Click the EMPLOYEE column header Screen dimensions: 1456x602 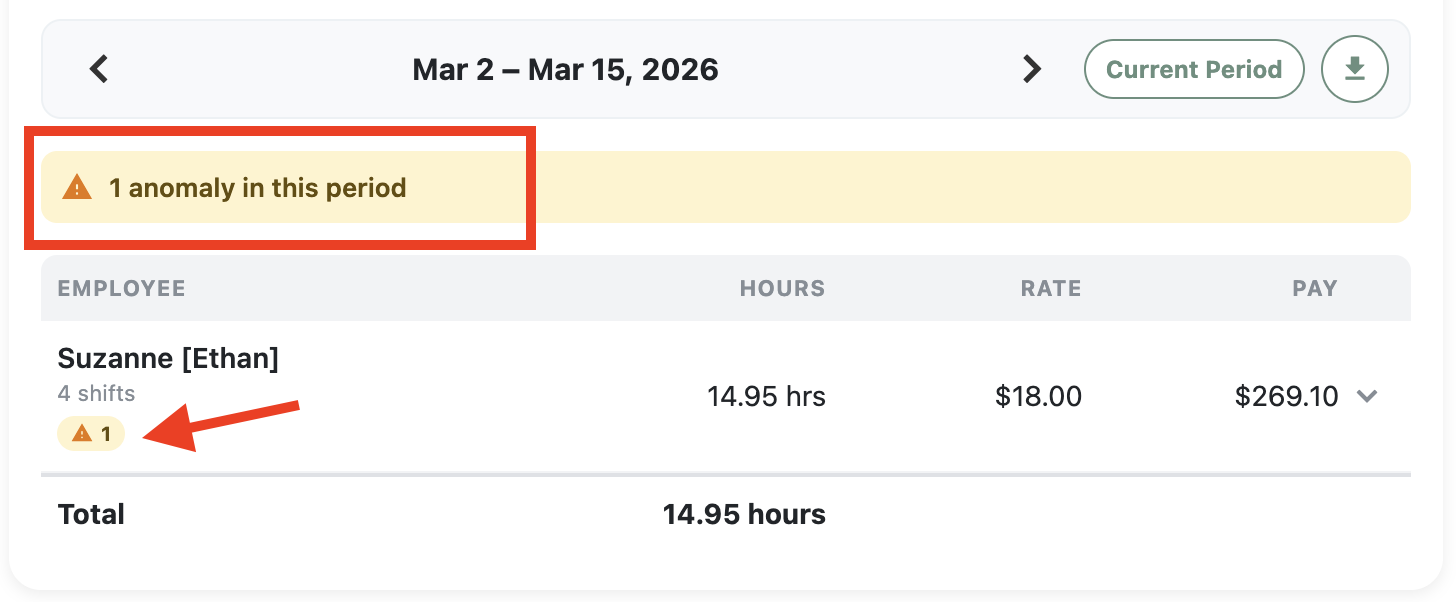(x=121, y=289)
